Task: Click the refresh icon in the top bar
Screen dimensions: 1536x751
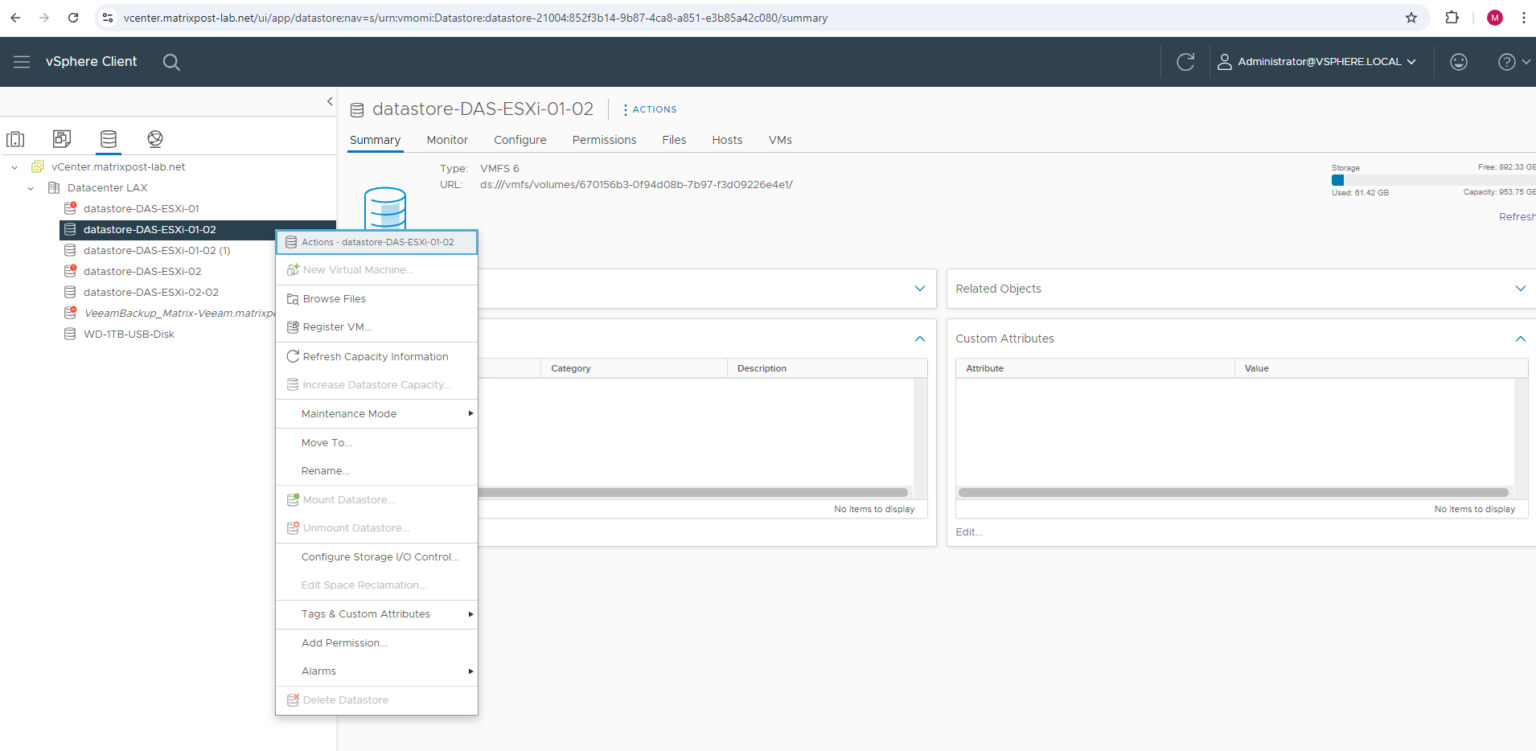Action: tap(1185, 61)
